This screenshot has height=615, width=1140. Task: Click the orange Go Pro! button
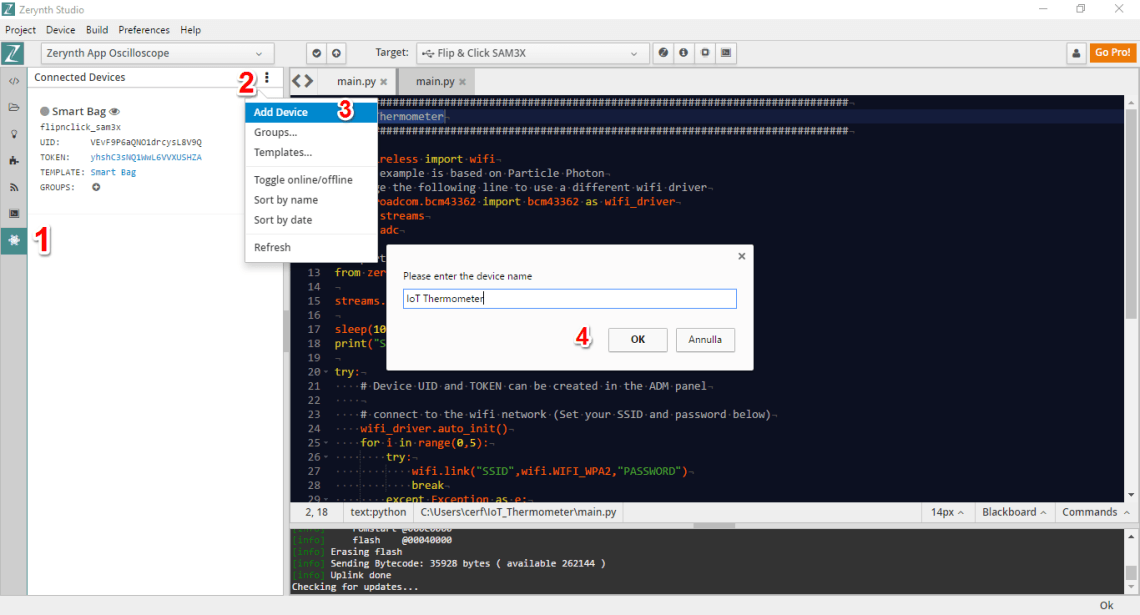(x=1112, y=53)
